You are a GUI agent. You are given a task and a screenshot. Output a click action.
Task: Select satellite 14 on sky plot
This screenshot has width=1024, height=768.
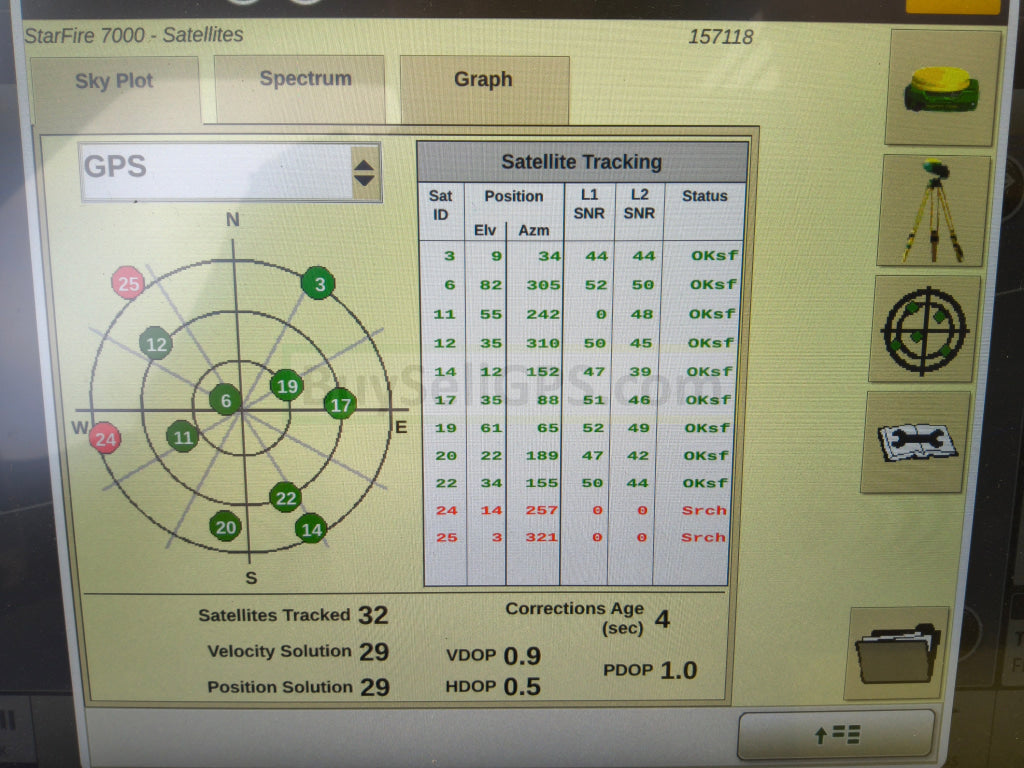pyautogui.click(x=311, y=528)
